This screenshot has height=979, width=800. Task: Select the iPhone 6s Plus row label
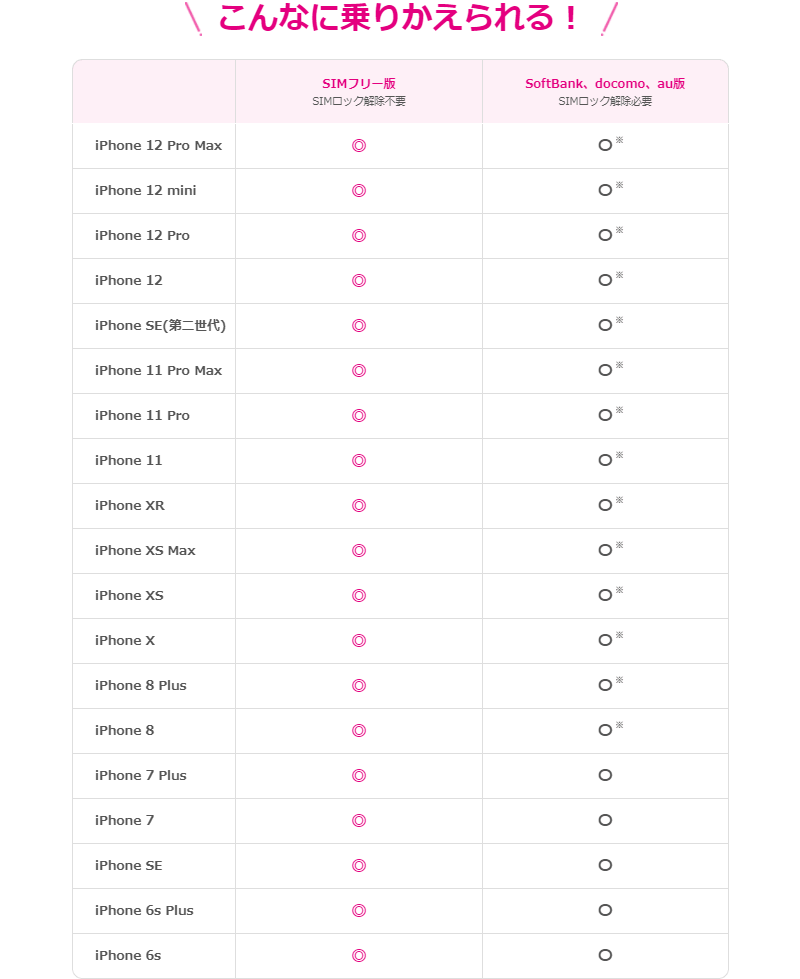144,910
